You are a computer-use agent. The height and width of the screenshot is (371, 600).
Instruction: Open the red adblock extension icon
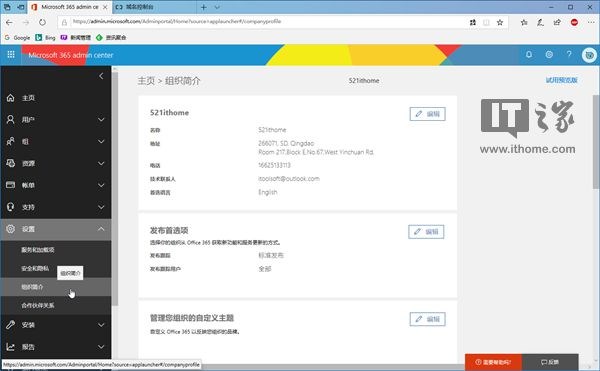point(574,23)
